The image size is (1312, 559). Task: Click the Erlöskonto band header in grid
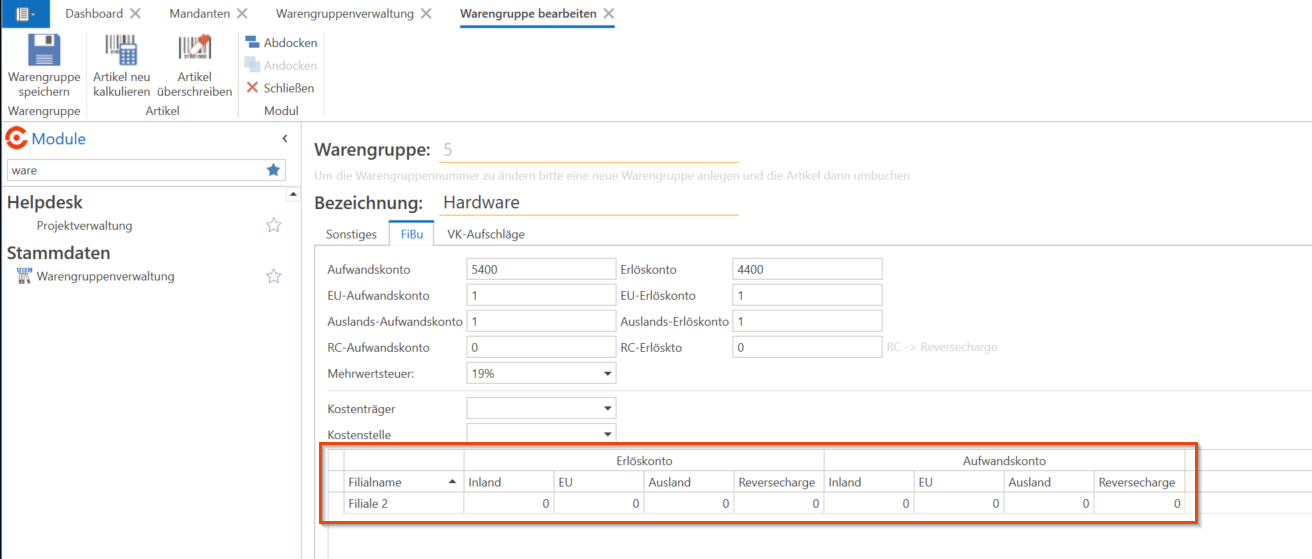[643, 461]
